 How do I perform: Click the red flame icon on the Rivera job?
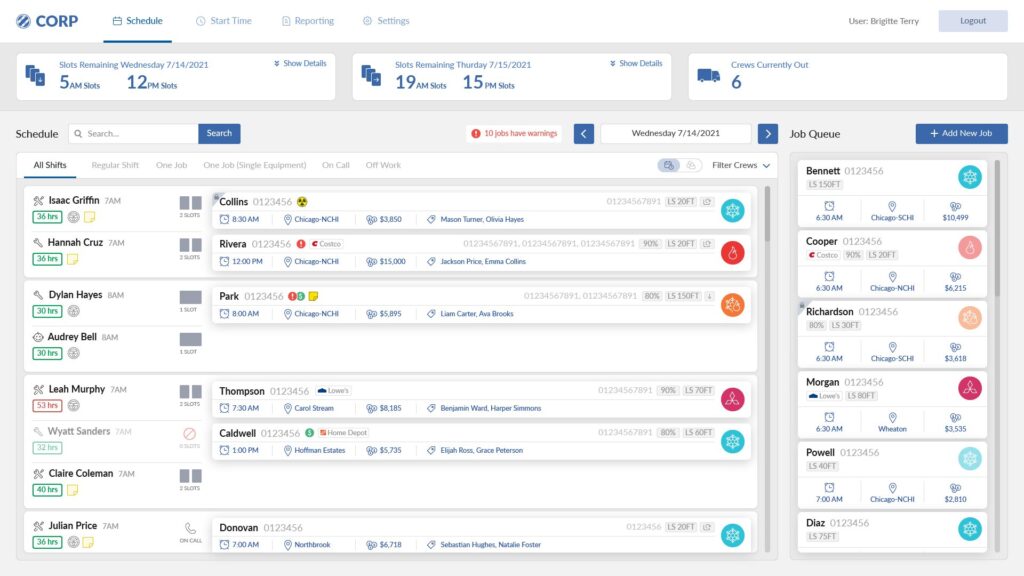click(733, 252)
